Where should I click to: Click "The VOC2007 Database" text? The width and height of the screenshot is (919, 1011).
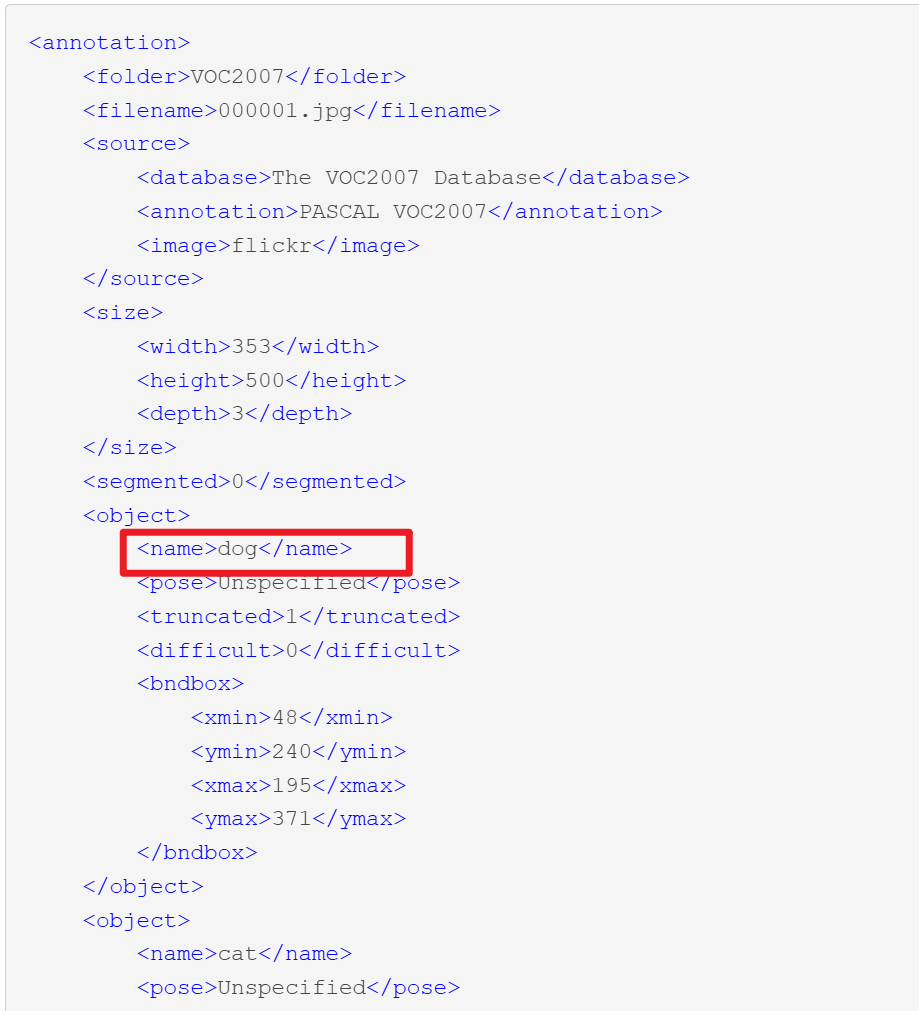[406, 178]
